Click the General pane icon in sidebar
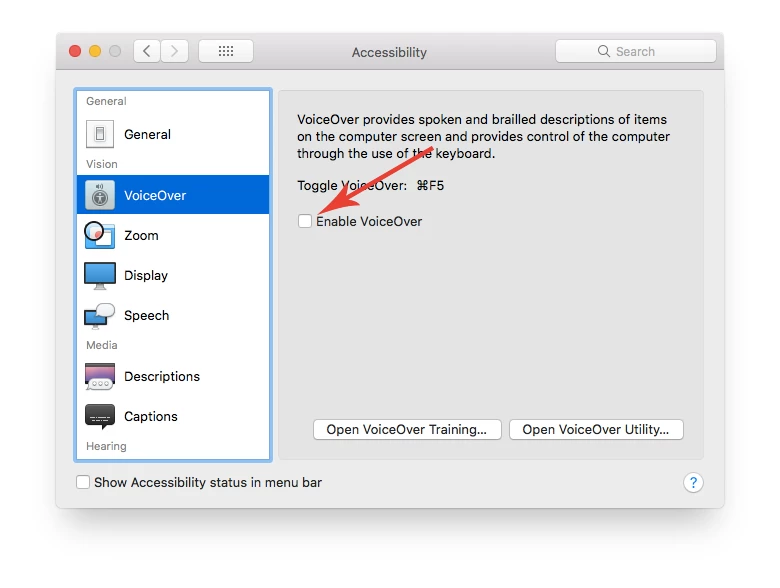 (100, 134)
